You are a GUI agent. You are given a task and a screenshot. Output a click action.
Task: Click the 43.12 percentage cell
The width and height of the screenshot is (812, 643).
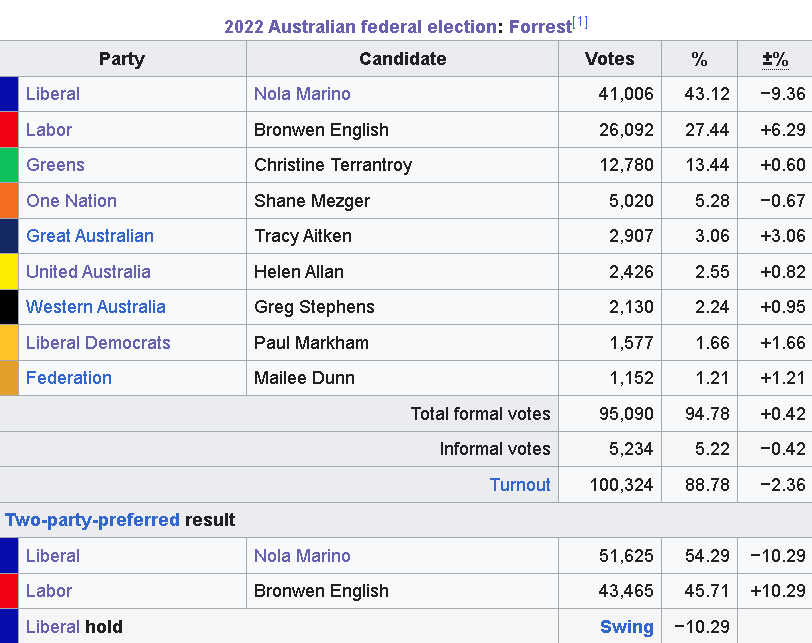(x=699, y=94)
